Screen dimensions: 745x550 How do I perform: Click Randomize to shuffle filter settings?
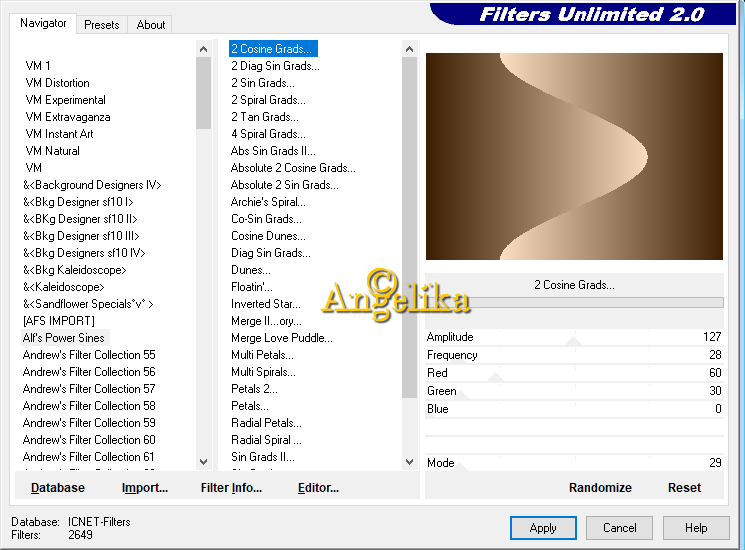pyautogui.click(x=600, y=488)
